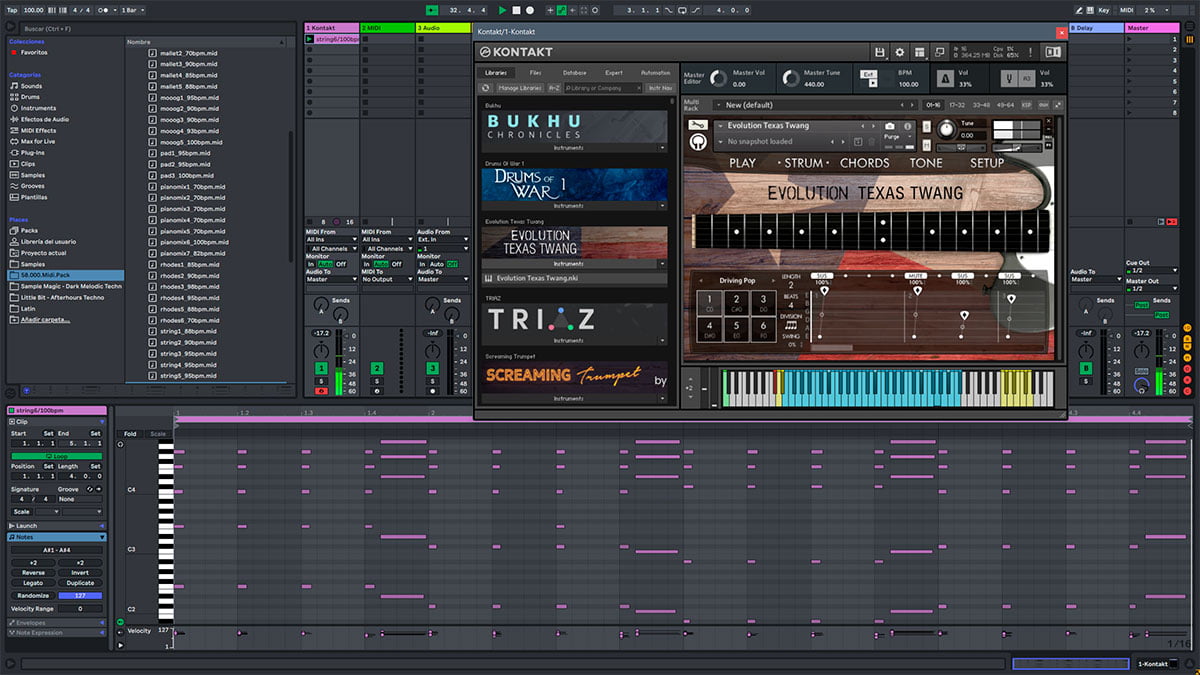Open Kontakt options gear icon
Image resolution: width=1200 pixels, height=675 pixels.
(x=900, y=52)
